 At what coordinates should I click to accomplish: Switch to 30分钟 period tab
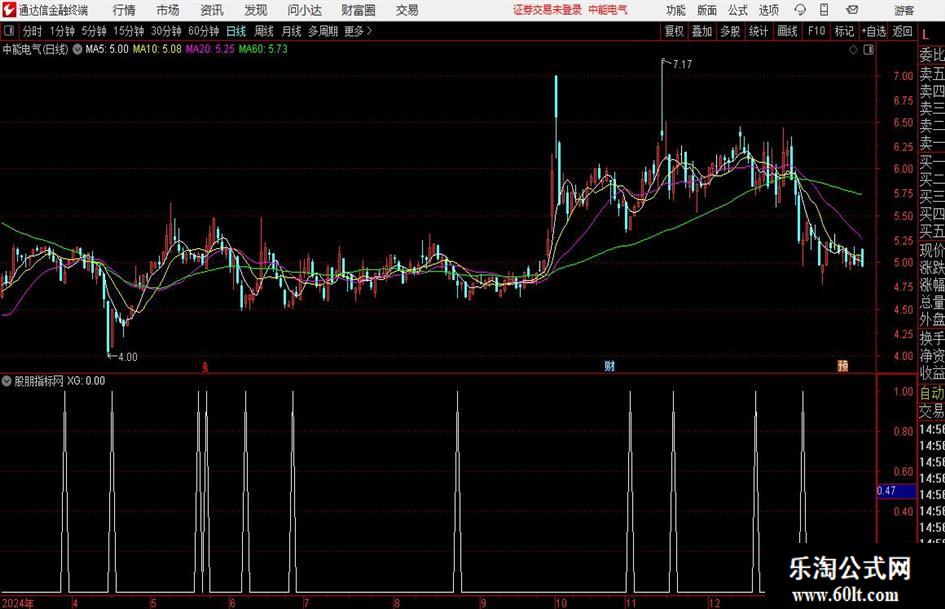coord(166,31)
